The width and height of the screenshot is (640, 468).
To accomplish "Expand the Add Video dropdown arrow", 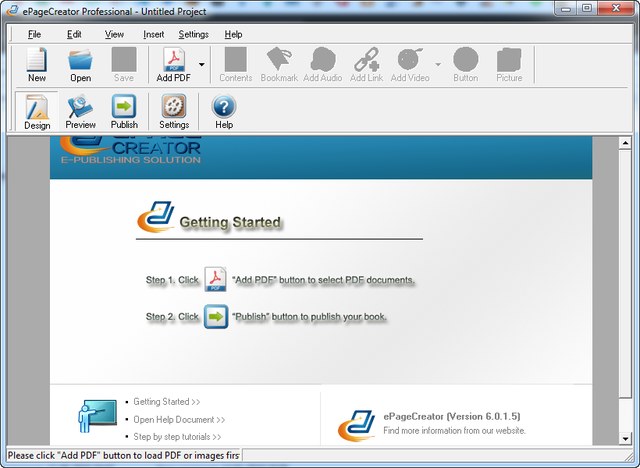I will 438,65.
